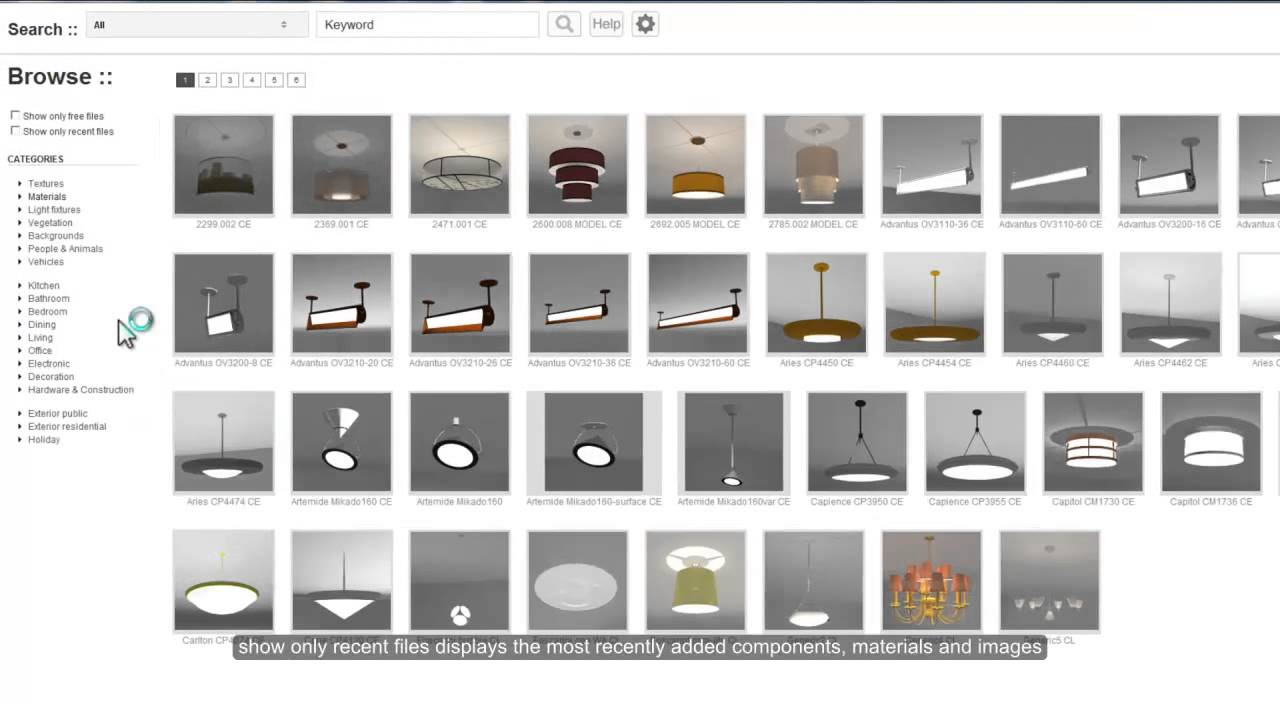The height and width of the screenshot is (704, 1280).
Task: Go to results page 6
Action: point(296,80)
